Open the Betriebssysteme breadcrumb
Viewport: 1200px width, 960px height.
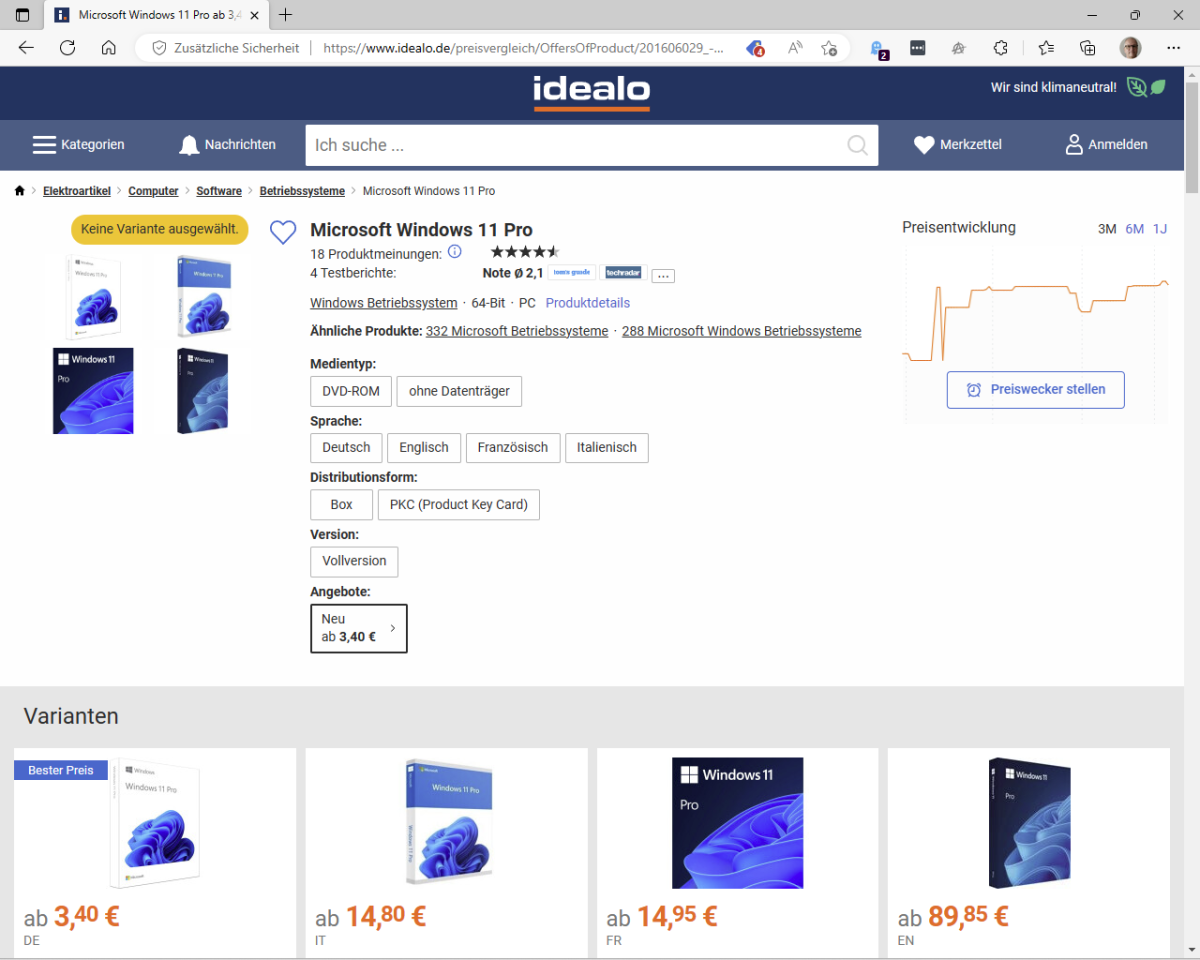pos(302,191)
